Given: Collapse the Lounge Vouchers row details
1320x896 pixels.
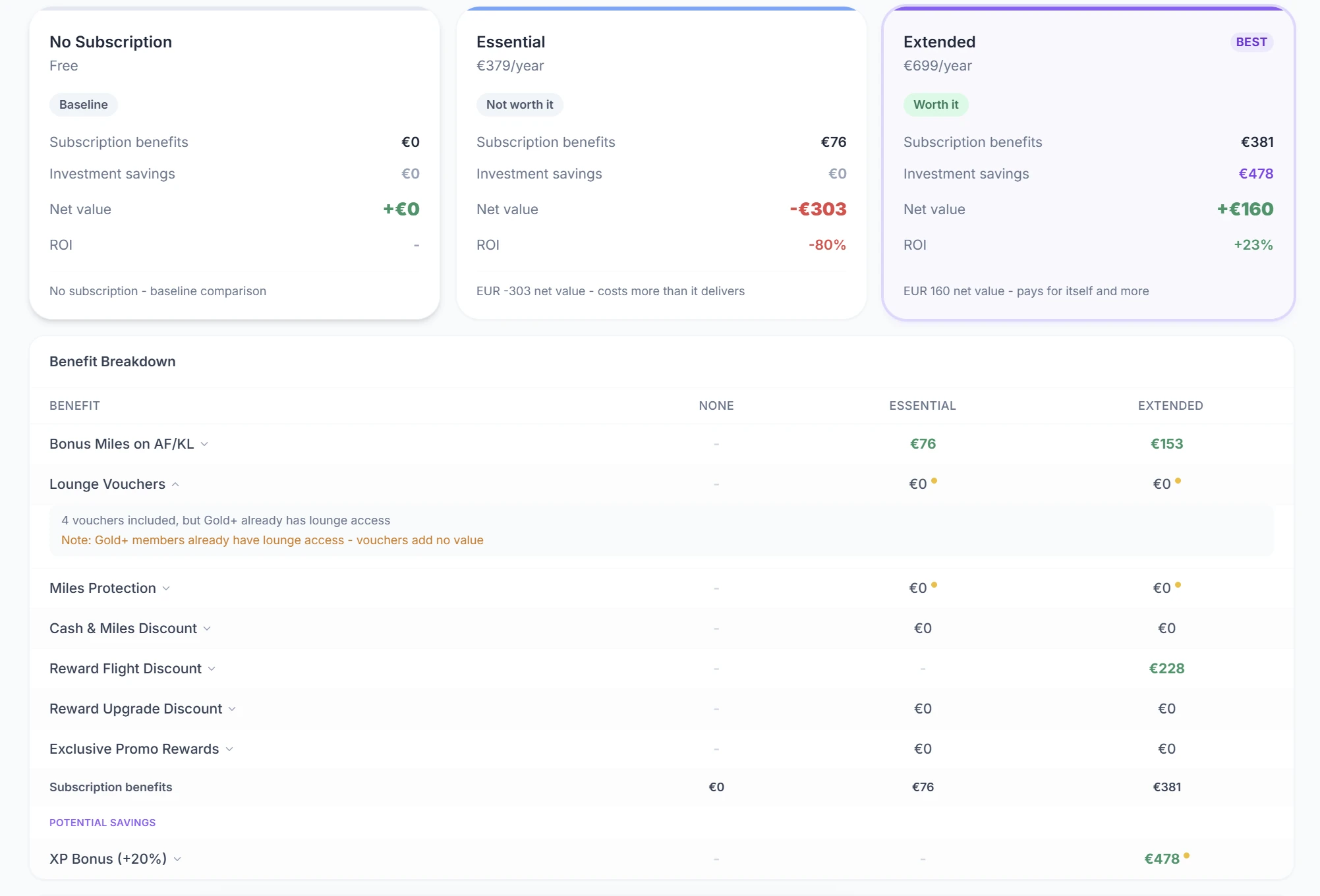Looking at the screenshot, I should click(x=175, y=484).
